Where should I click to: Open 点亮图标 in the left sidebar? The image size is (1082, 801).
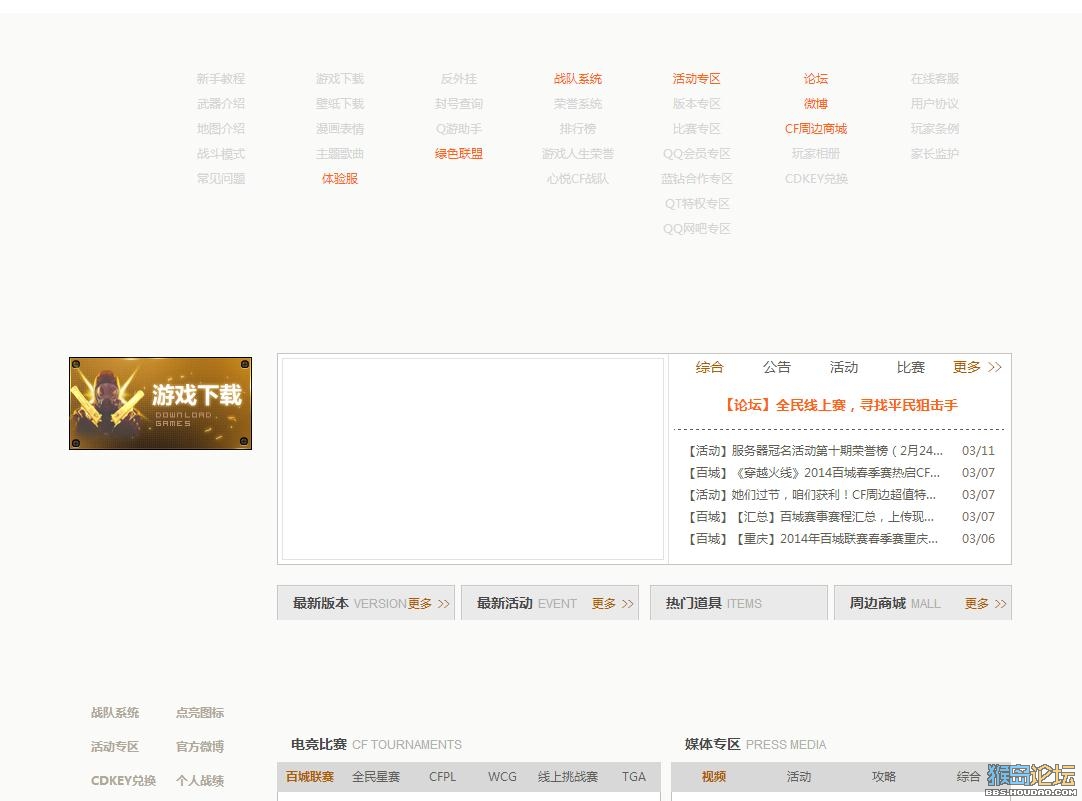200,713
